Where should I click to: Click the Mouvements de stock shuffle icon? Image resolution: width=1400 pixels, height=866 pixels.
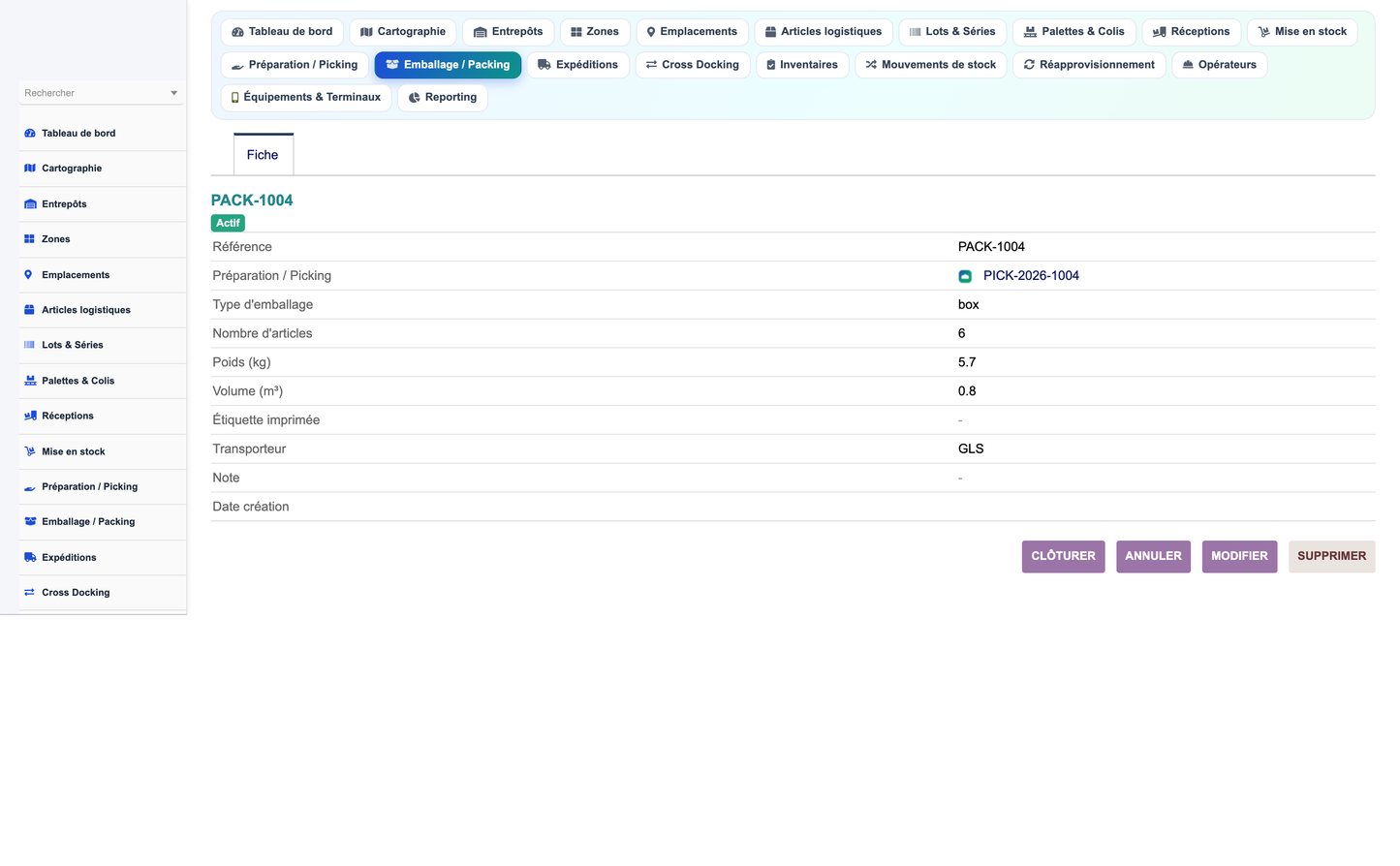(871, 65)
